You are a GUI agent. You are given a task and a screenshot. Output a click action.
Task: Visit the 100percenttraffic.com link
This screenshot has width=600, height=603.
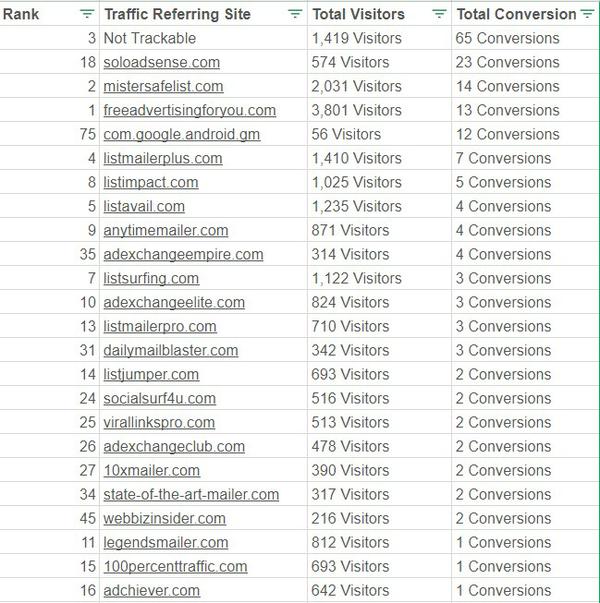(x=175, y=566)
